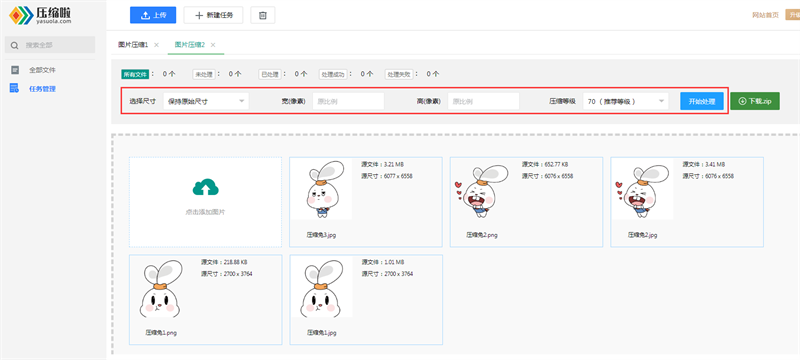The width and height of the screenshot is (800, 360).
Task: Close the 图片压缩2 tab
Action: [213, 45]
